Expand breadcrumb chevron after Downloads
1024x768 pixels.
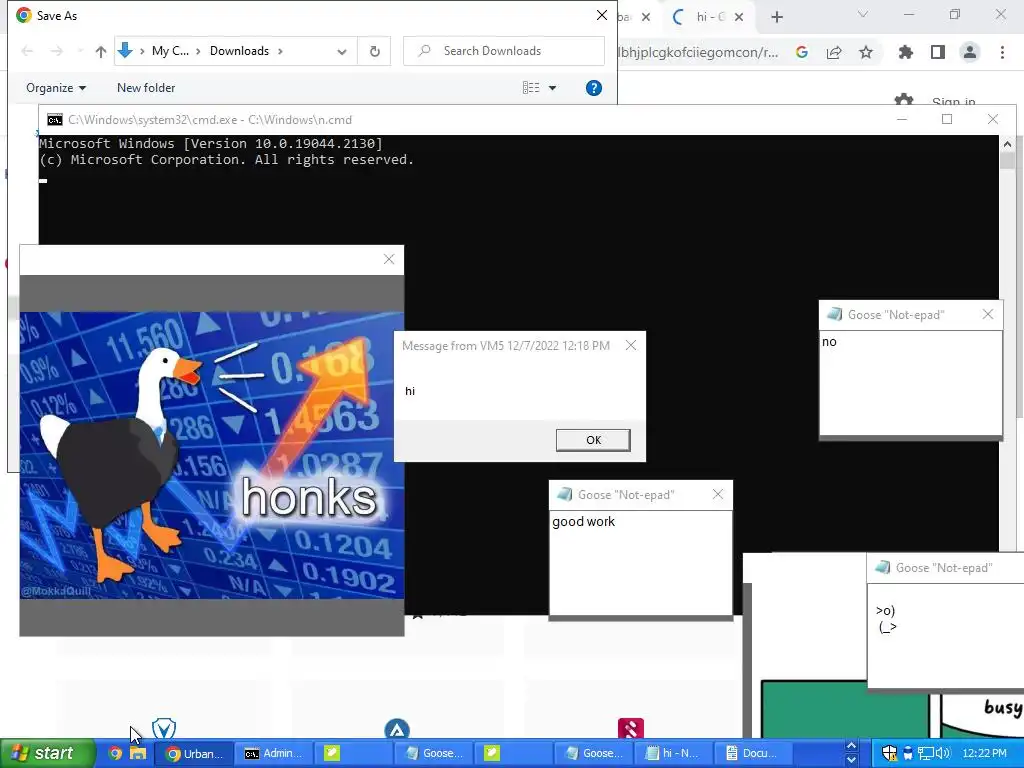281,51
